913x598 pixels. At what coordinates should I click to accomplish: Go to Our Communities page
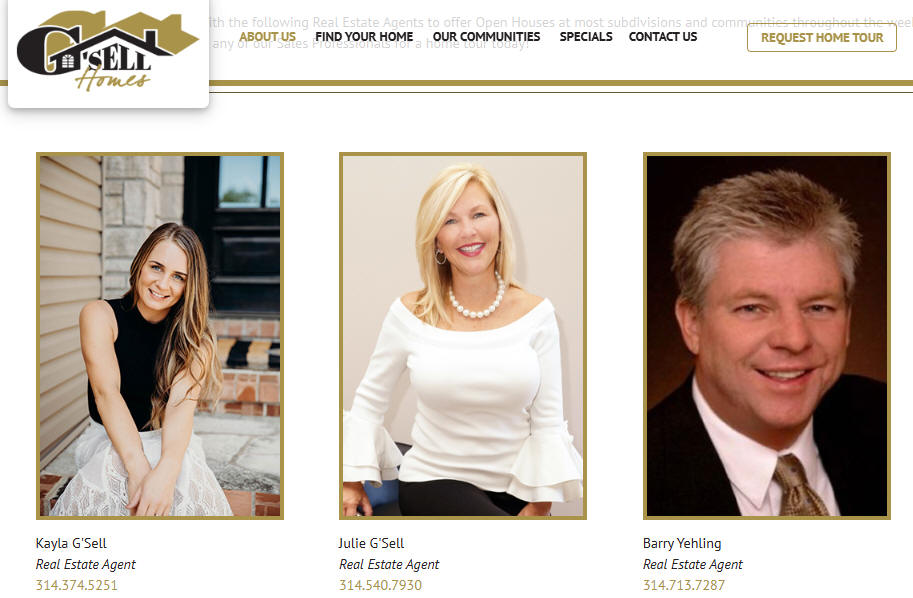[x=486, y=37]
